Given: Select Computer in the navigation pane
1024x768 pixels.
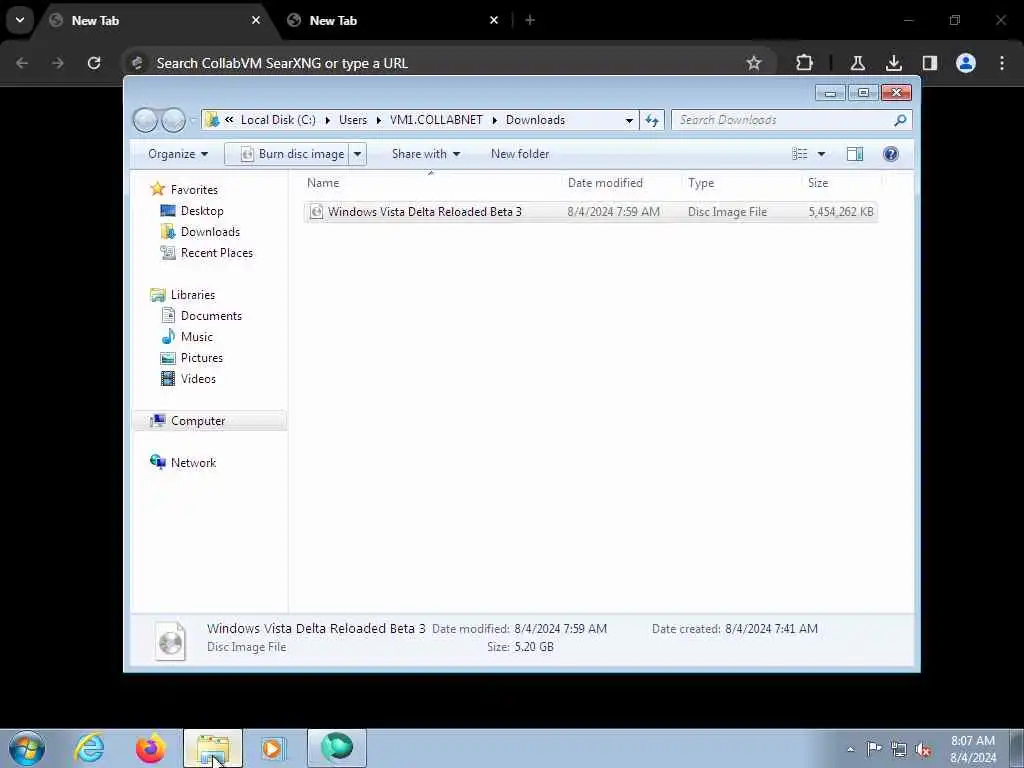Looking at the screenshot, I should click(x=210, y=421).
